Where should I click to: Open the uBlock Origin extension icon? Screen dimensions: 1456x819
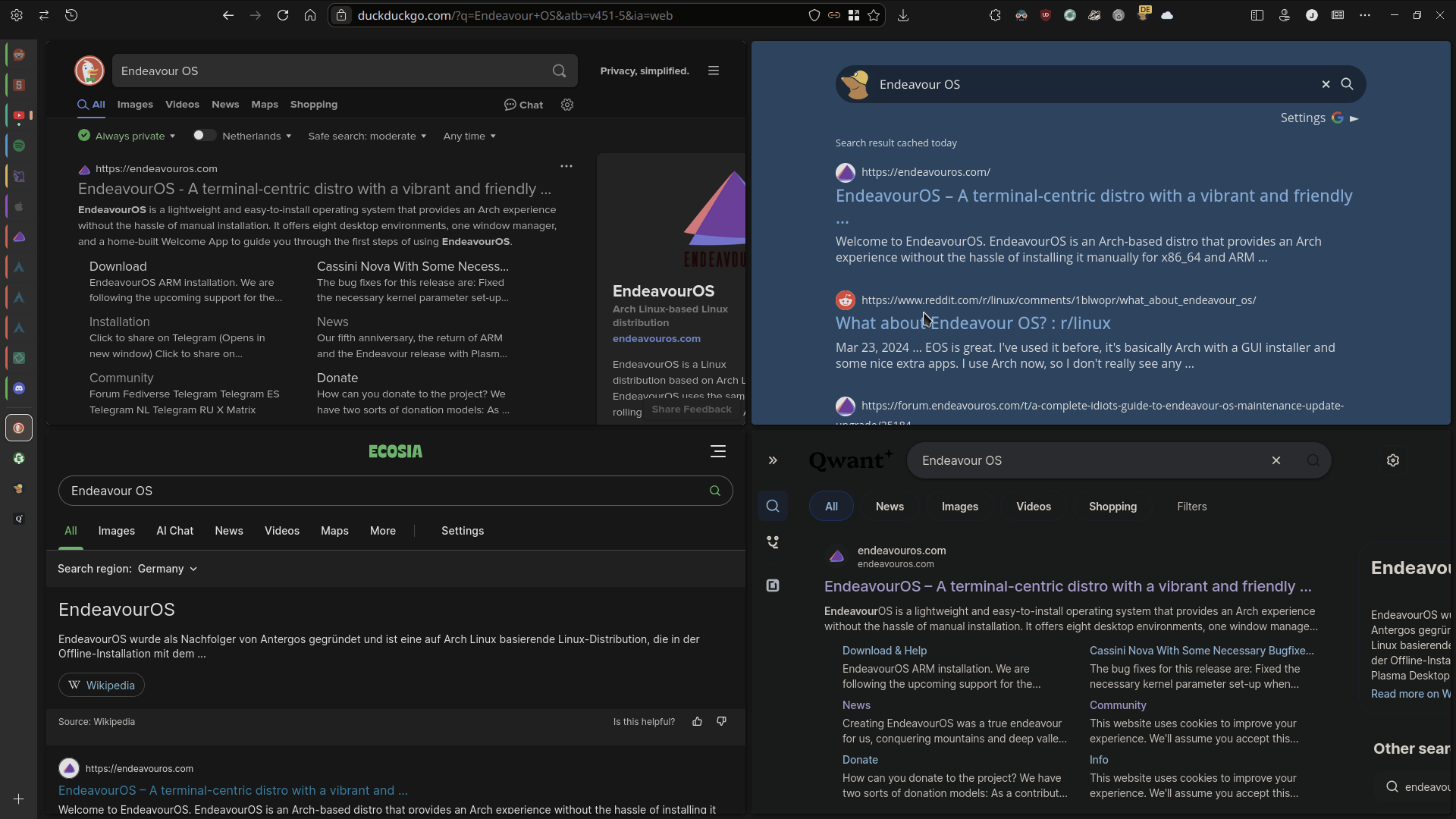click(x=1046, y=15)
